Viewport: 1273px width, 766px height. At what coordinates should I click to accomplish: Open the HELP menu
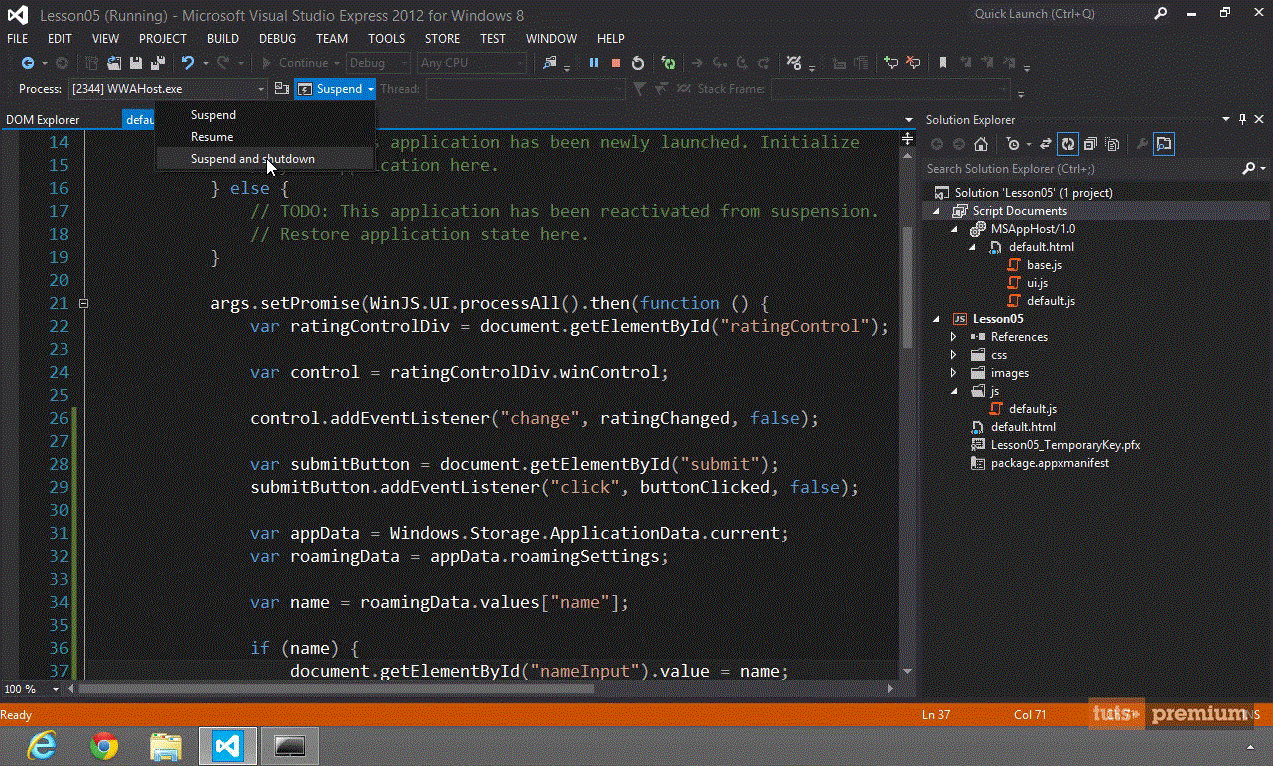[610, 39]
